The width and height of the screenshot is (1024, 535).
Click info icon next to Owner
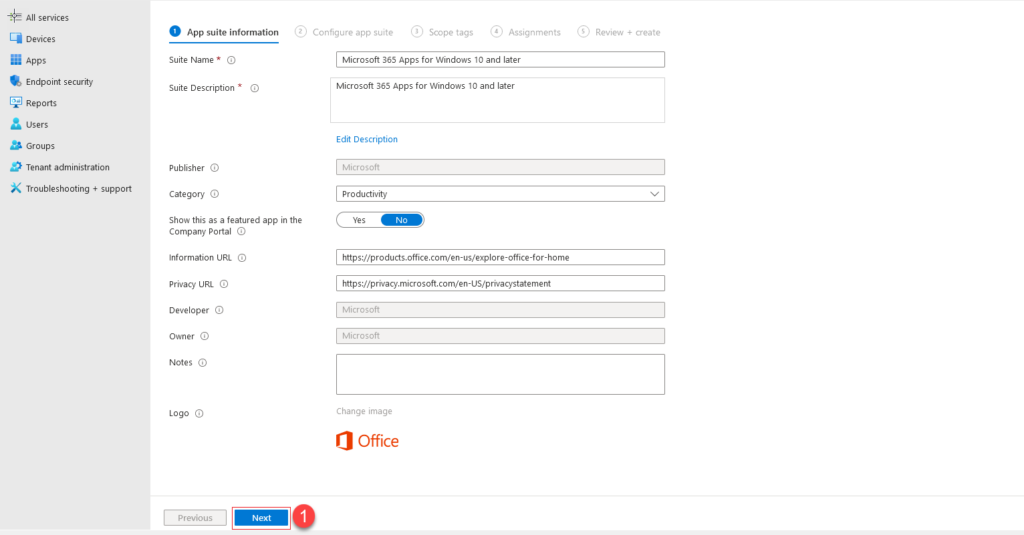click(204, 336)
